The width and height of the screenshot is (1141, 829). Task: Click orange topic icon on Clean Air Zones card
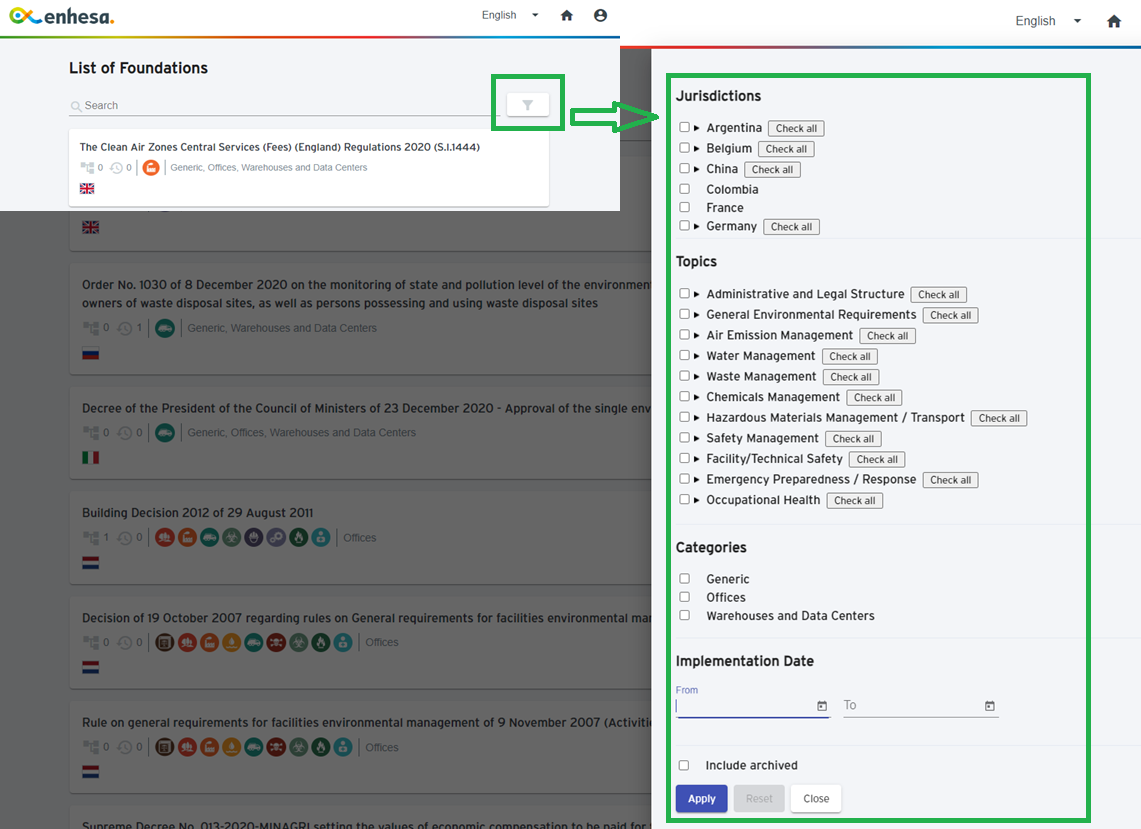pyautogui.click(x=151, y=168)
